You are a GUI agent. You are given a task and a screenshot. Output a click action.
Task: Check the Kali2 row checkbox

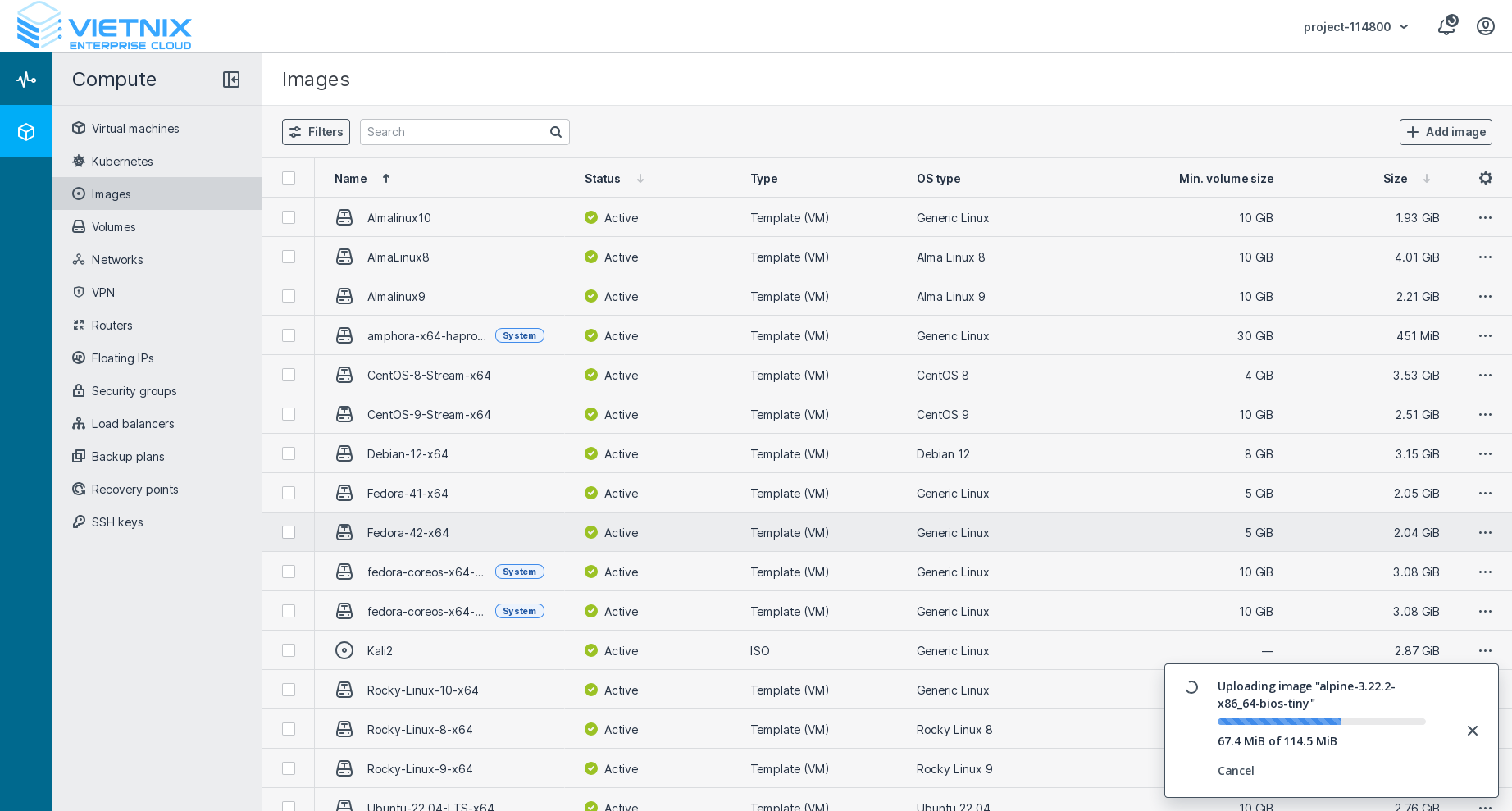289,650
